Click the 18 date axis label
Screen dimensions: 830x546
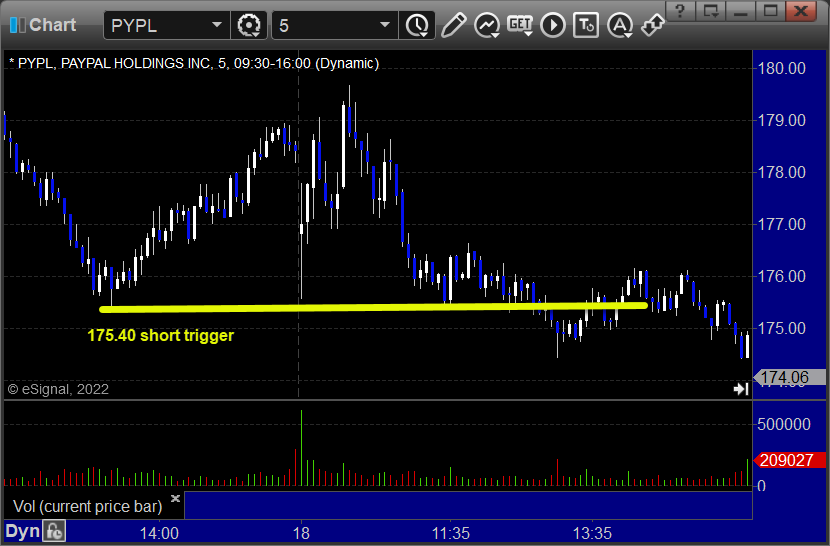(x=301, y=533)
